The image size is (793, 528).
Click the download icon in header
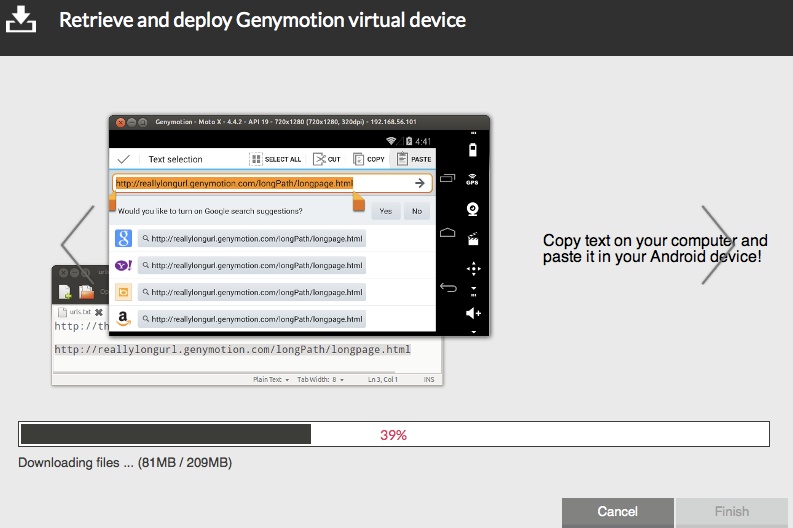coord(21,19)
